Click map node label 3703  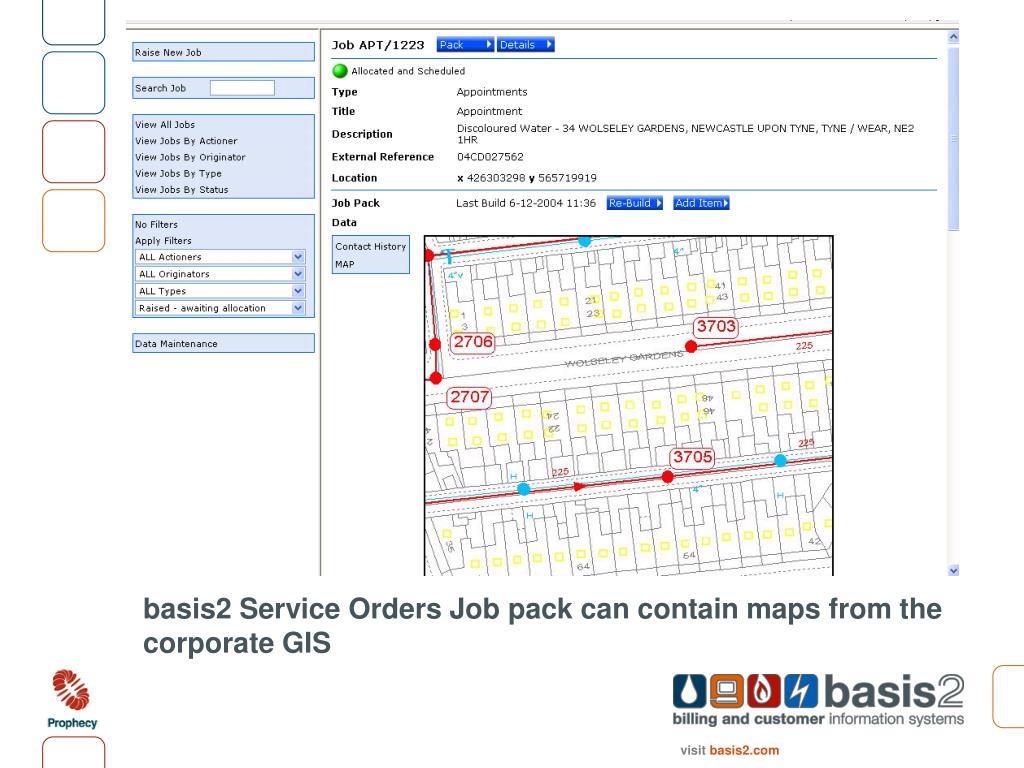[x=716, y=327]
